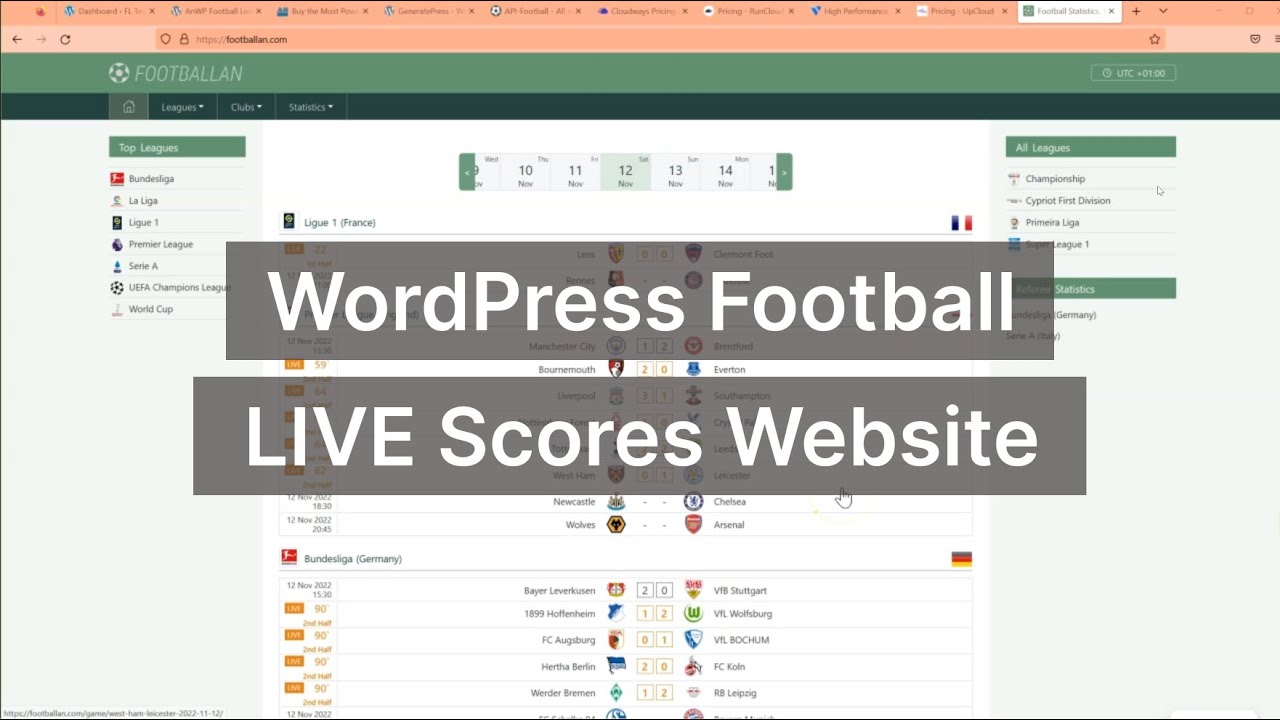
Task: Select the 12 Nov date in the calendar
Action: click(x=625, y=170)
